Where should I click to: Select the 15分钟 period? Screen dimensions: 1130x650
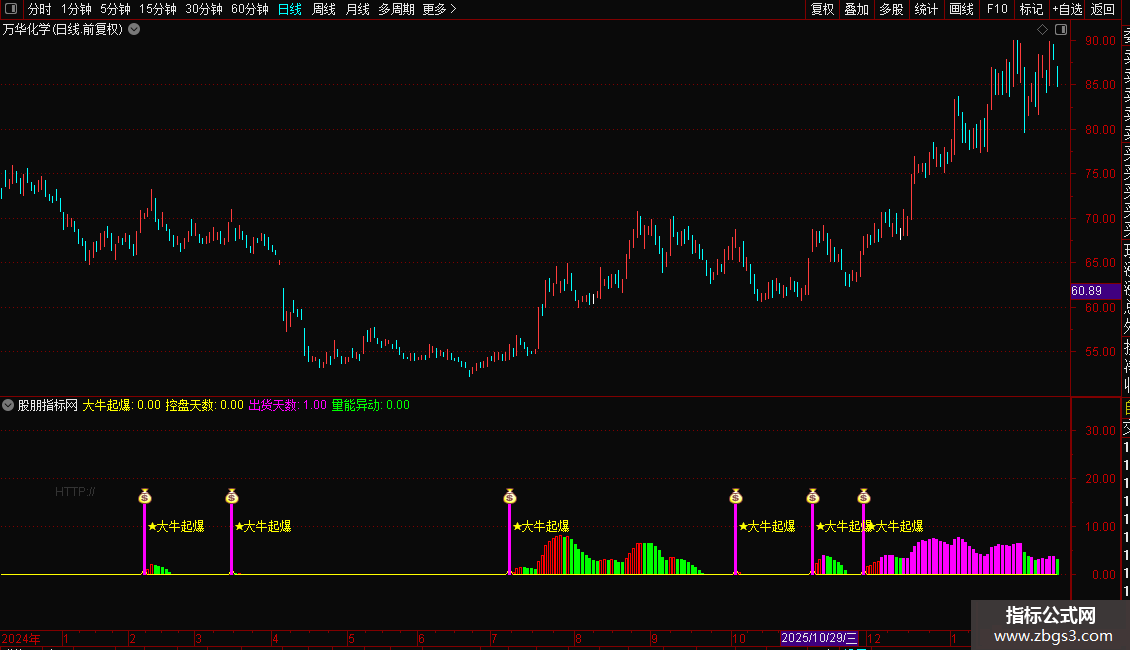pos(158,9)
